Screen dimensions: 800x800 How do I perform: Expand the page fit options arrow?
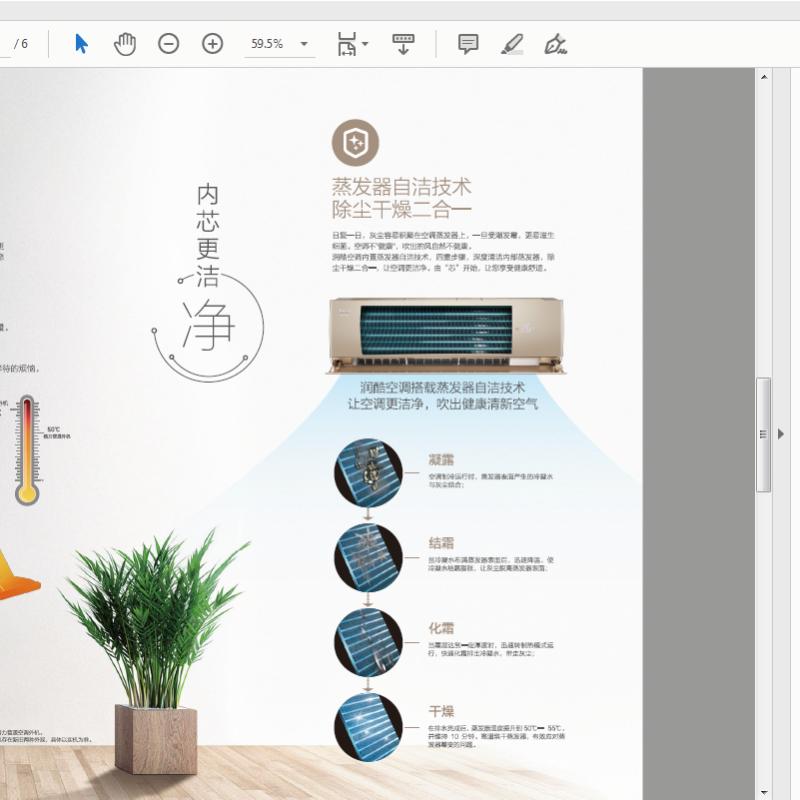[365, 44]
